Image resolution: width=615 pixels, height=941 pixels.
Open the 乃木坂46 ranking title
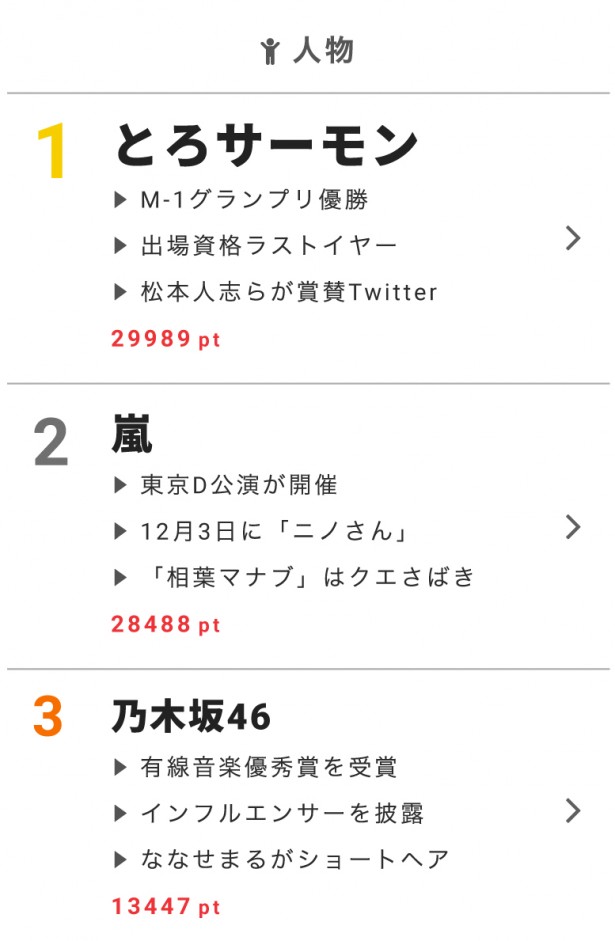[192, 717]
